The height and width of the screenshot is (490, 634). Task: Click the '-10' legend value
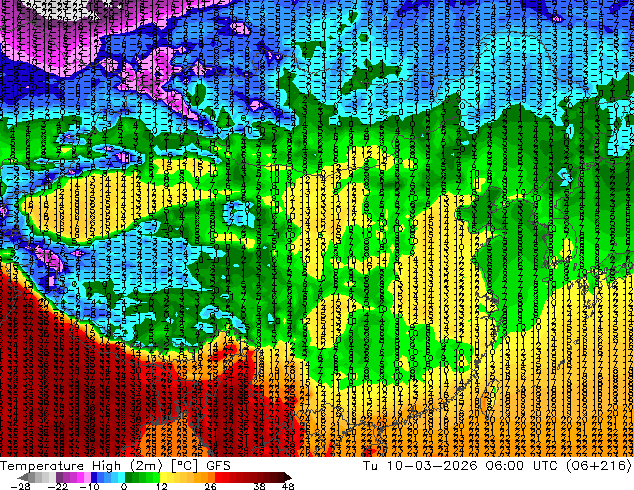(89, 486)
